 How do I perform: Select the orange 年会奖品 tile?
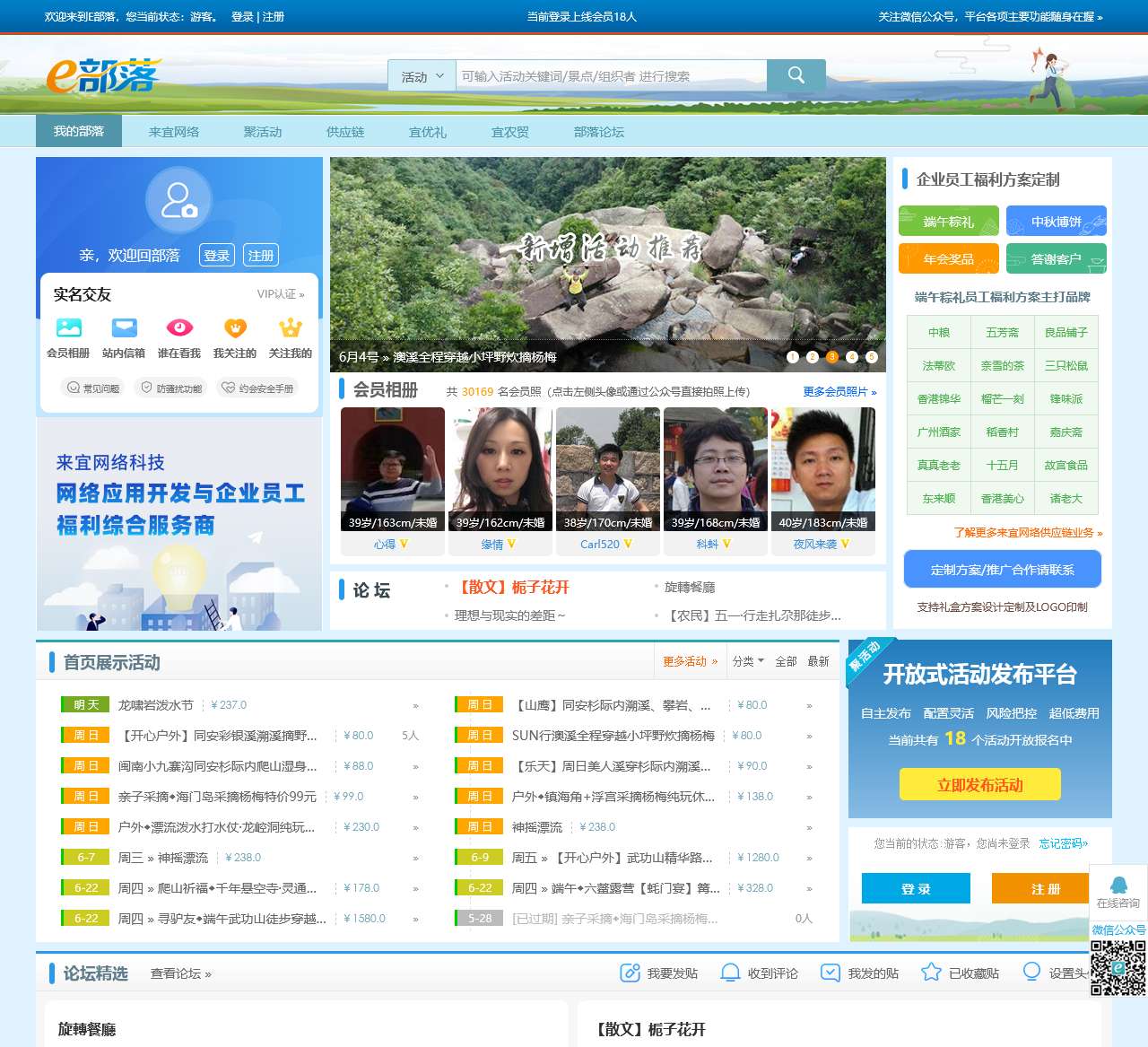949,259
